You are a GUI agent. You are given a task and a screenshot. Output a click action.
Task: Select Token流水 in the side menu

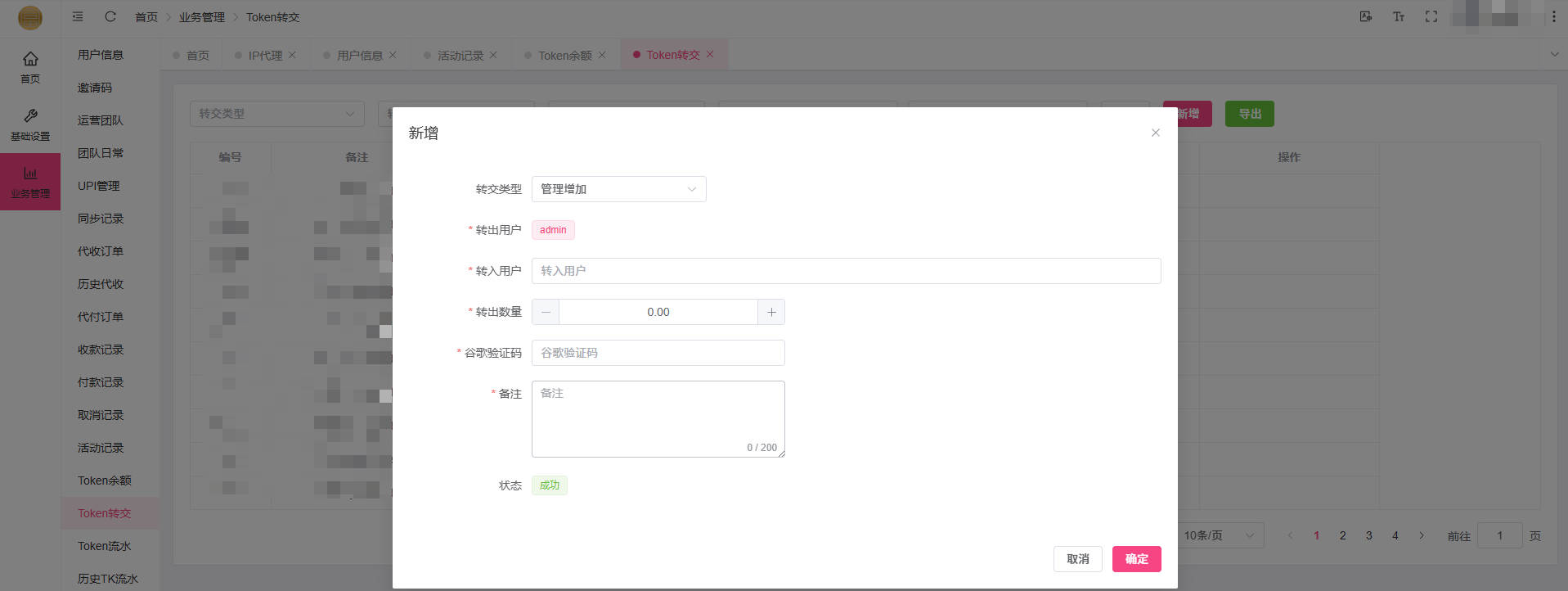coord(104,546)
